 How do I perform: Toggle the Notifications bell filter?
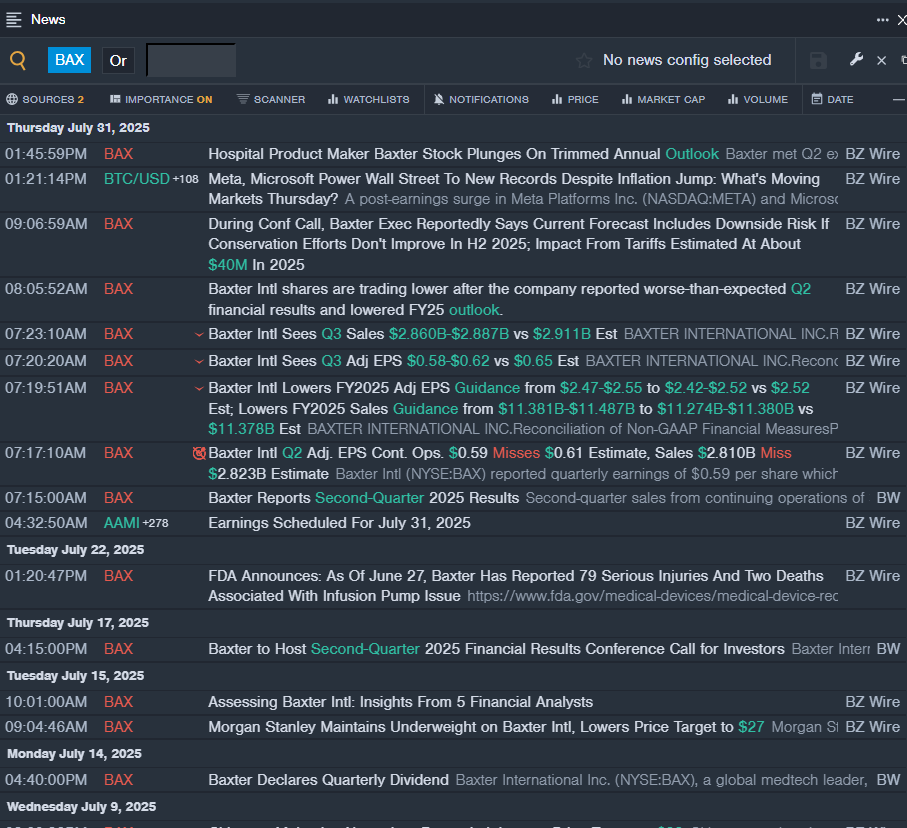pyautogui.click(x=481, y=100)
